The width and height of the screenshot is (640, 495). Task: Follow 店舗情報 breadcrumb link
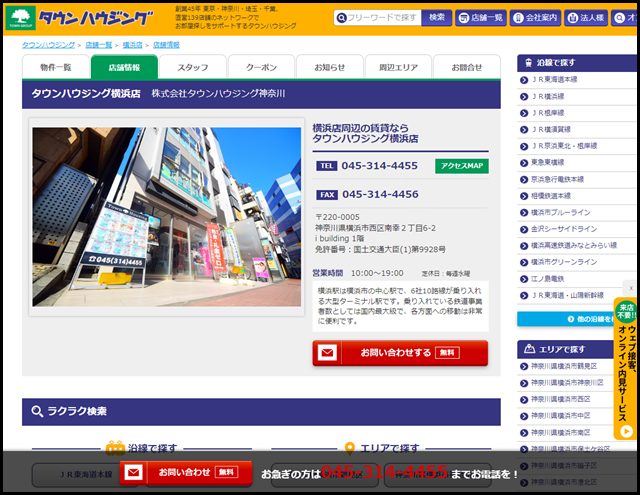pos(166,45)
